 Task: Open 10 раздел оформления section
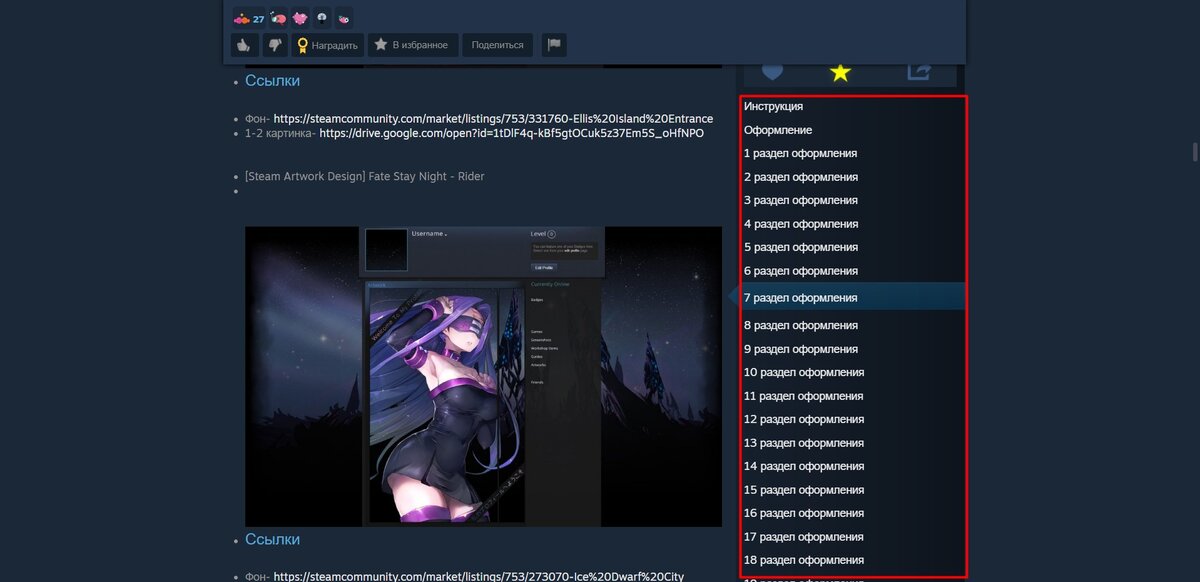(x=804, y=372)
